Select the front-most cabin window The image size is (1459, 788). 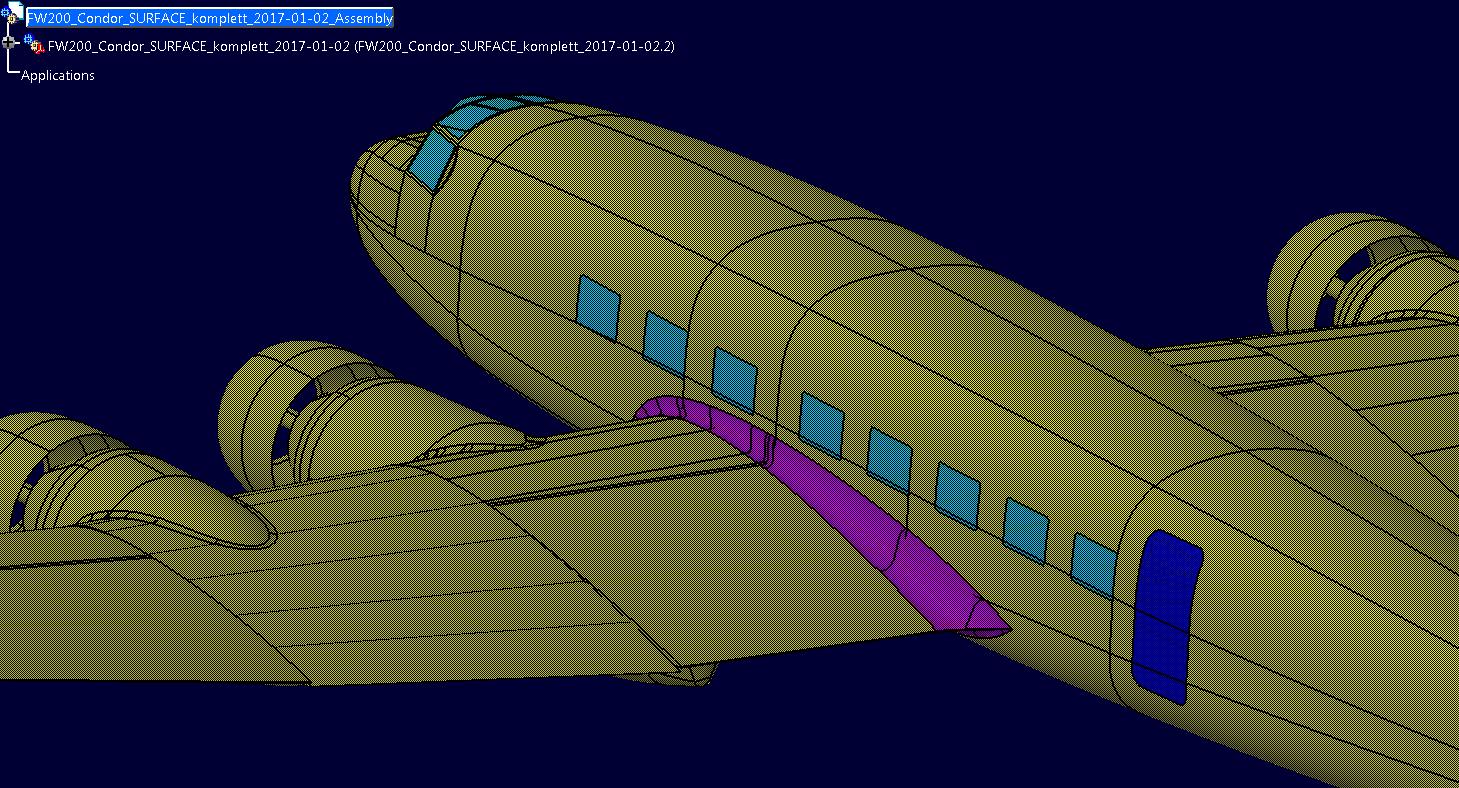pos(598,306)
